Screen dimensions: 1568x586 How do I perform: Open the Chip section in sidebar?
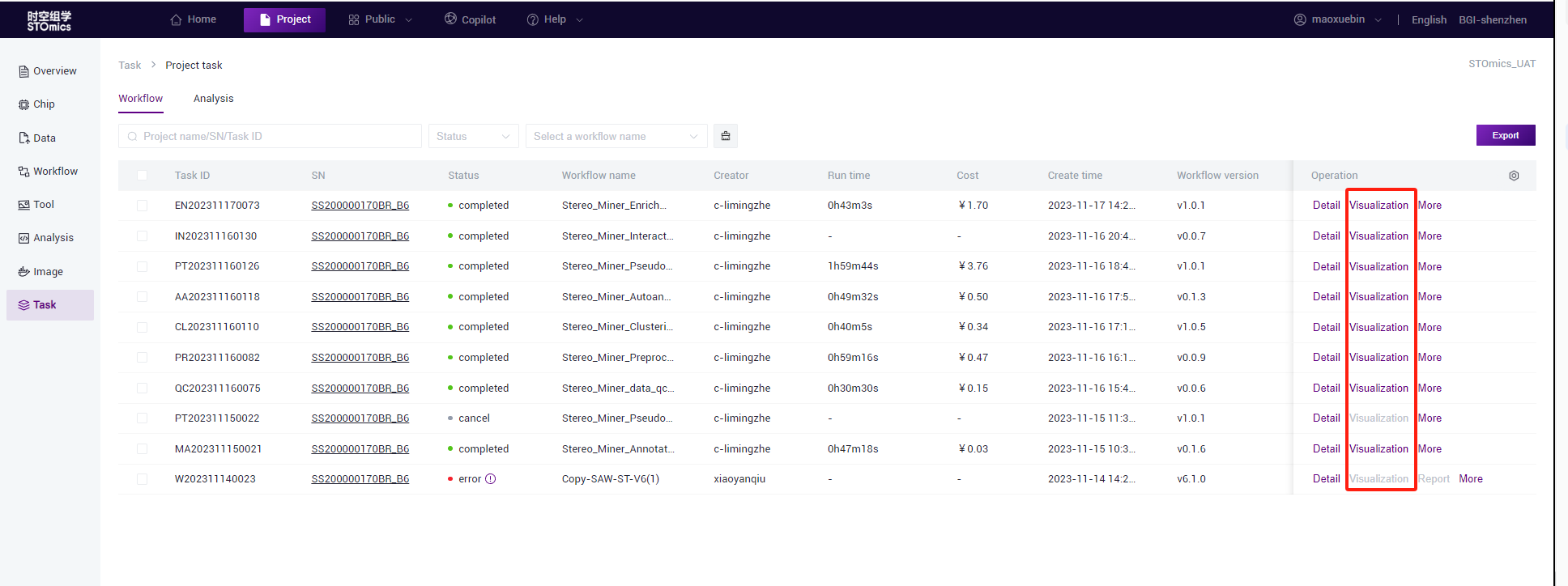click(44, 104)
